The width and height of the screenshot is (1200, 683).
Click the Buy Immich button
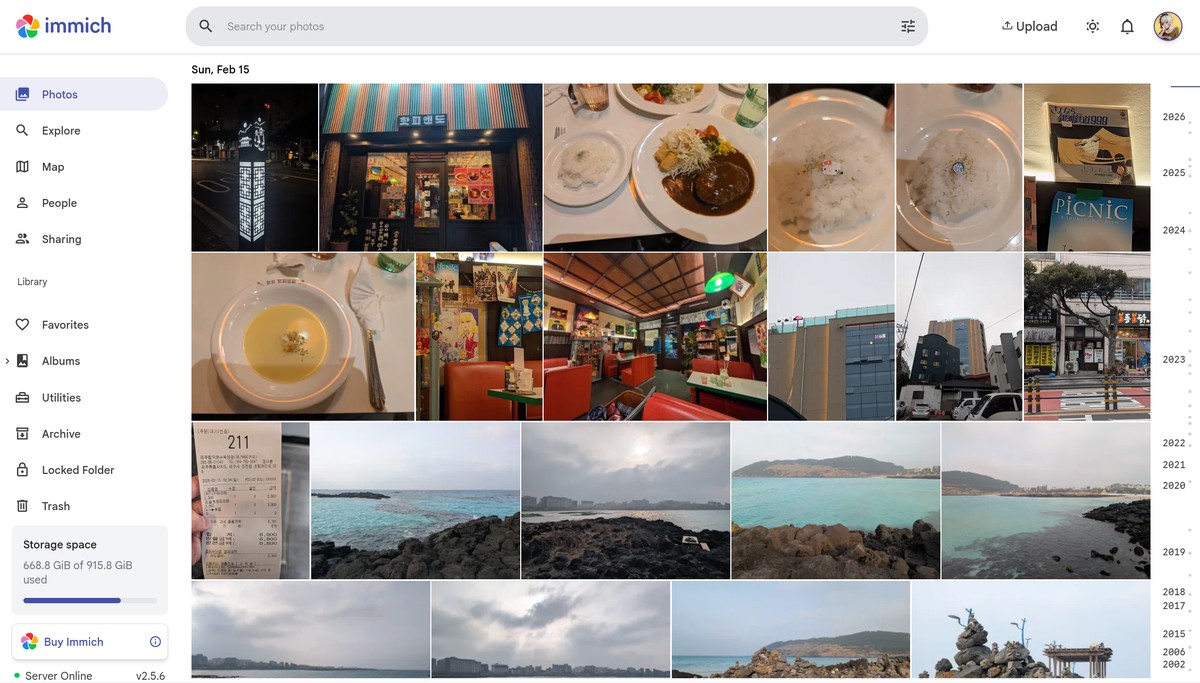click(x=73, y=642)
